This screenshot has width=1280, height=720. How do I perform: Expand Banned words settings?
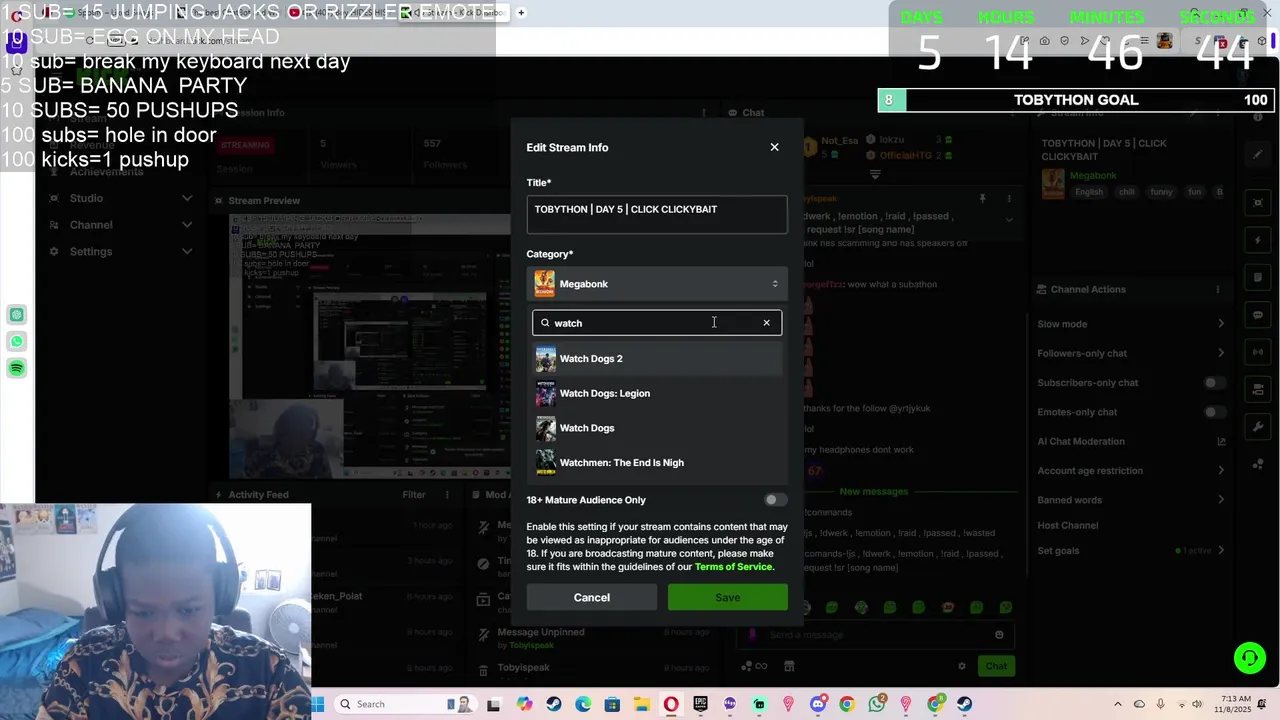tap(1221, 500)
